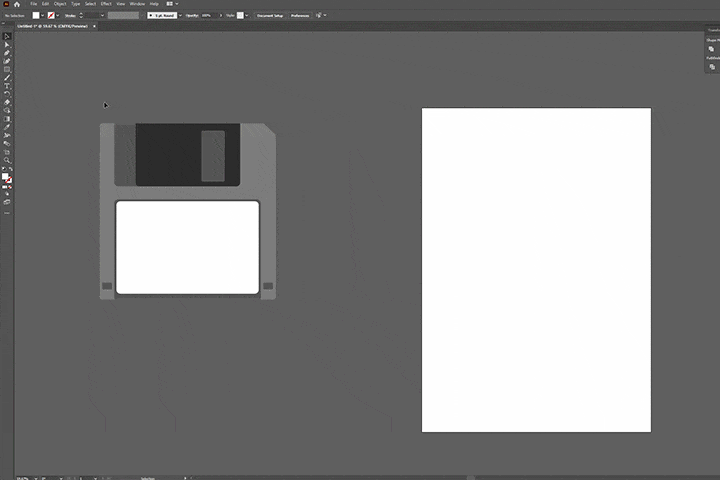Select the Shape Builder tool
This screenshot has height=480, width=720.
coord(7,111)
